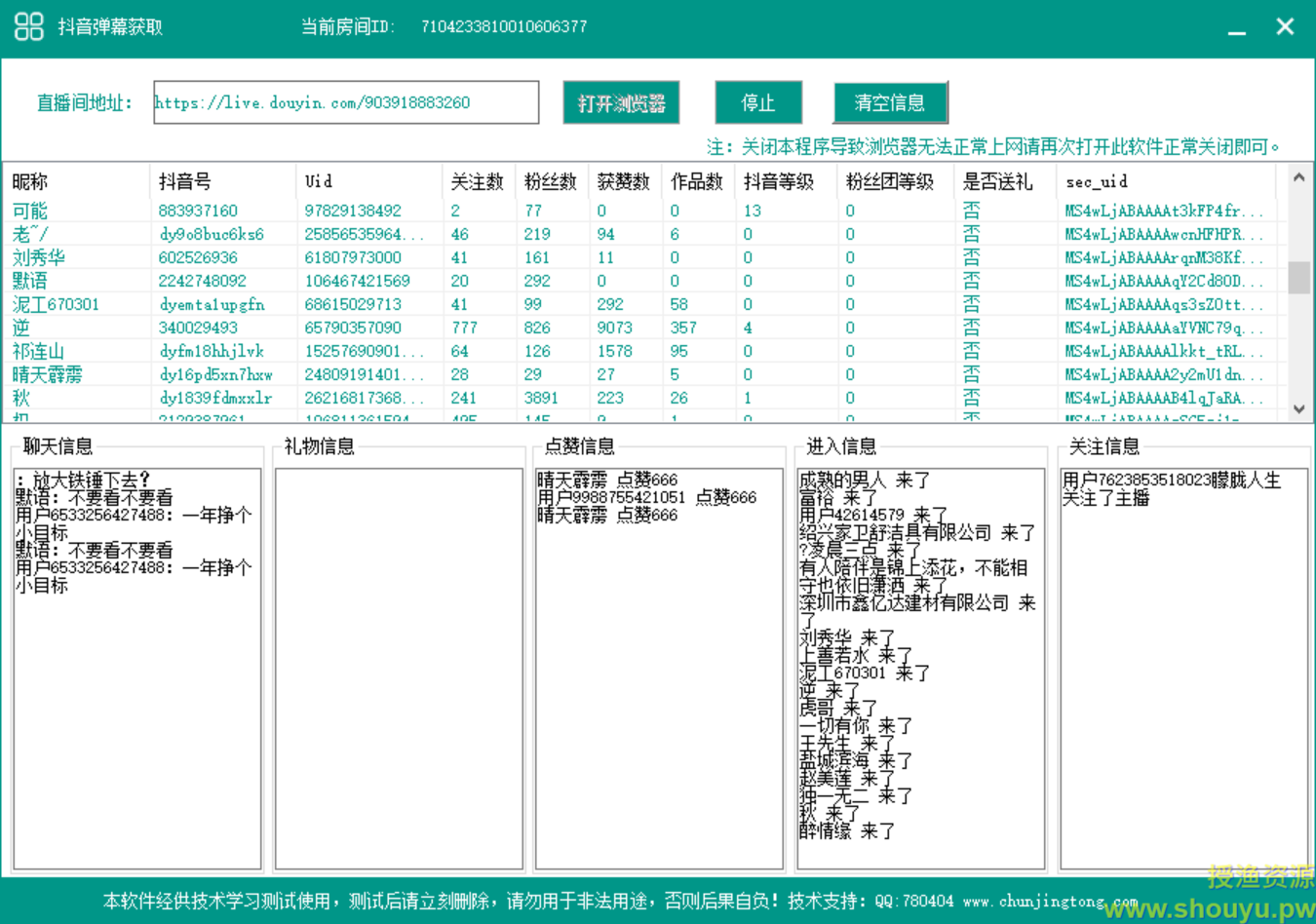
Task: Select the row with nickname 可能
Action: point(640,211)
